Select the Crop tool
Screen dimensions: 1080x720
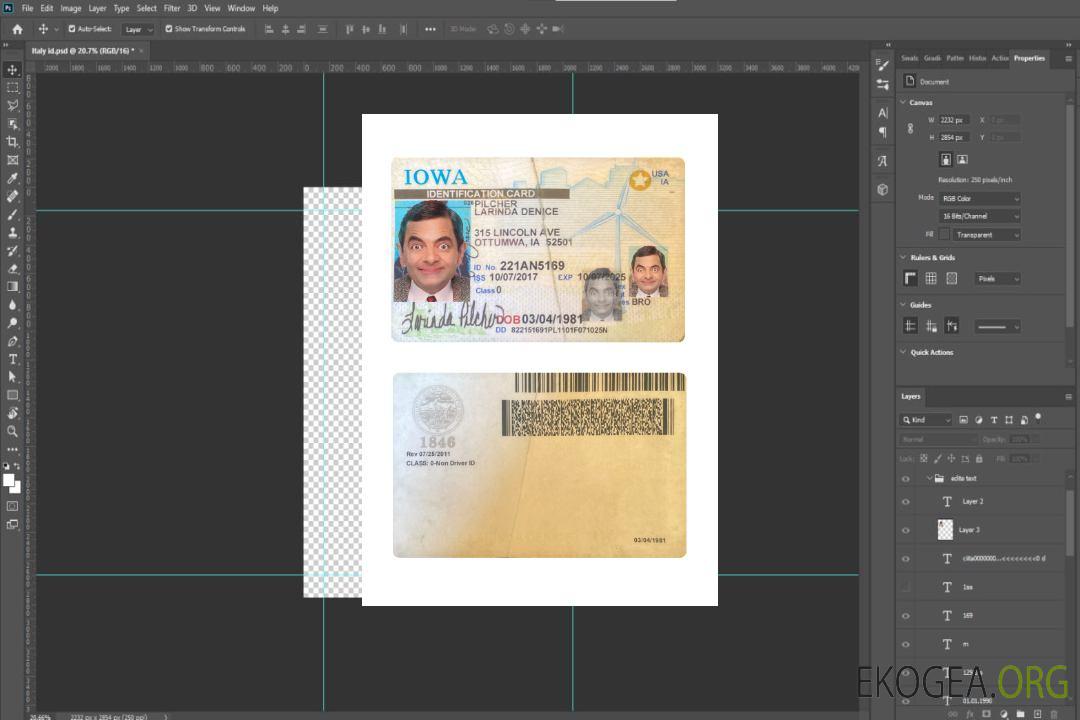point(13,142)
